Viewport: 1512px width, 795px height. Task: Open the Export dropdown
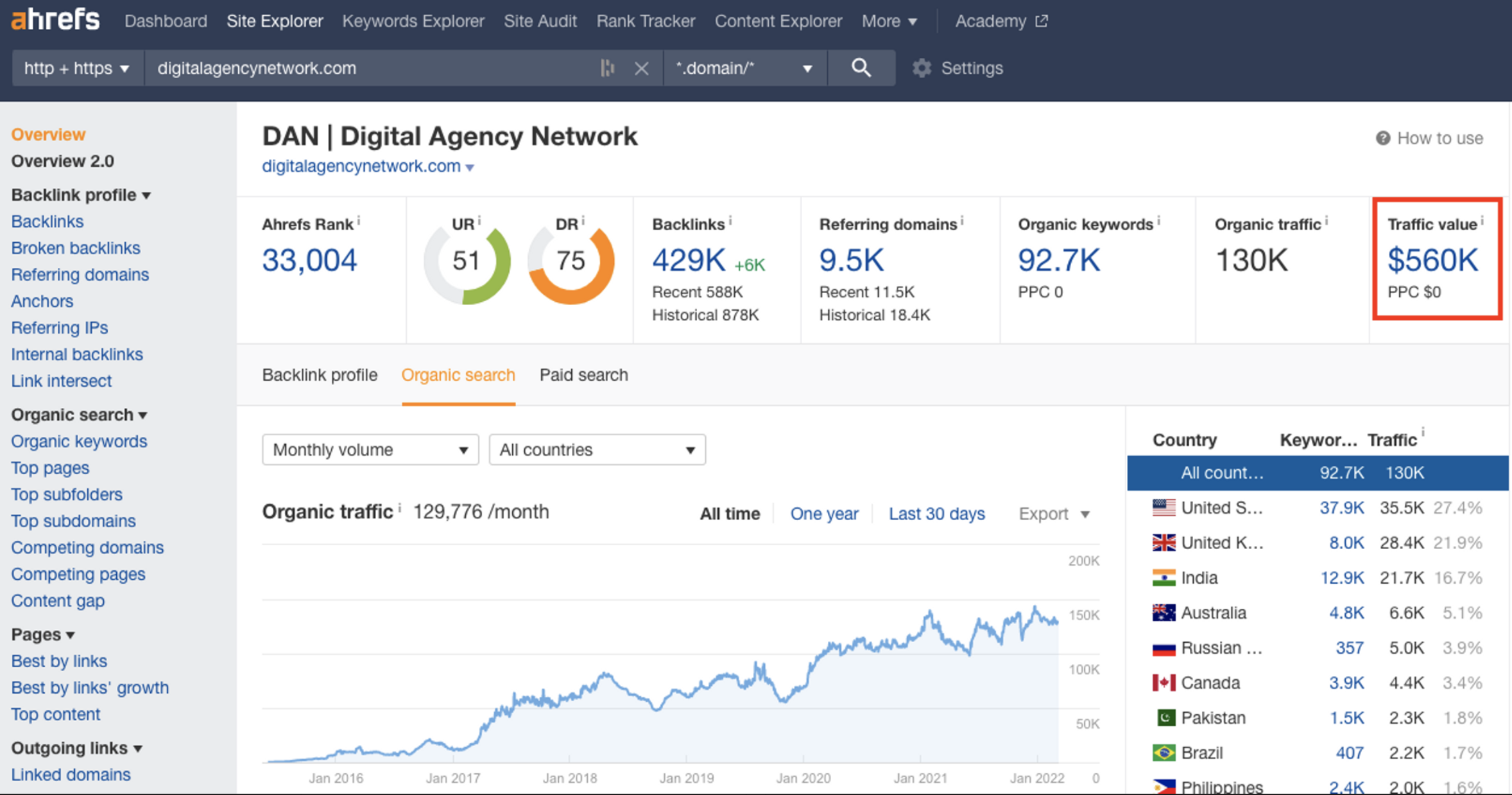click(1054, 514)
